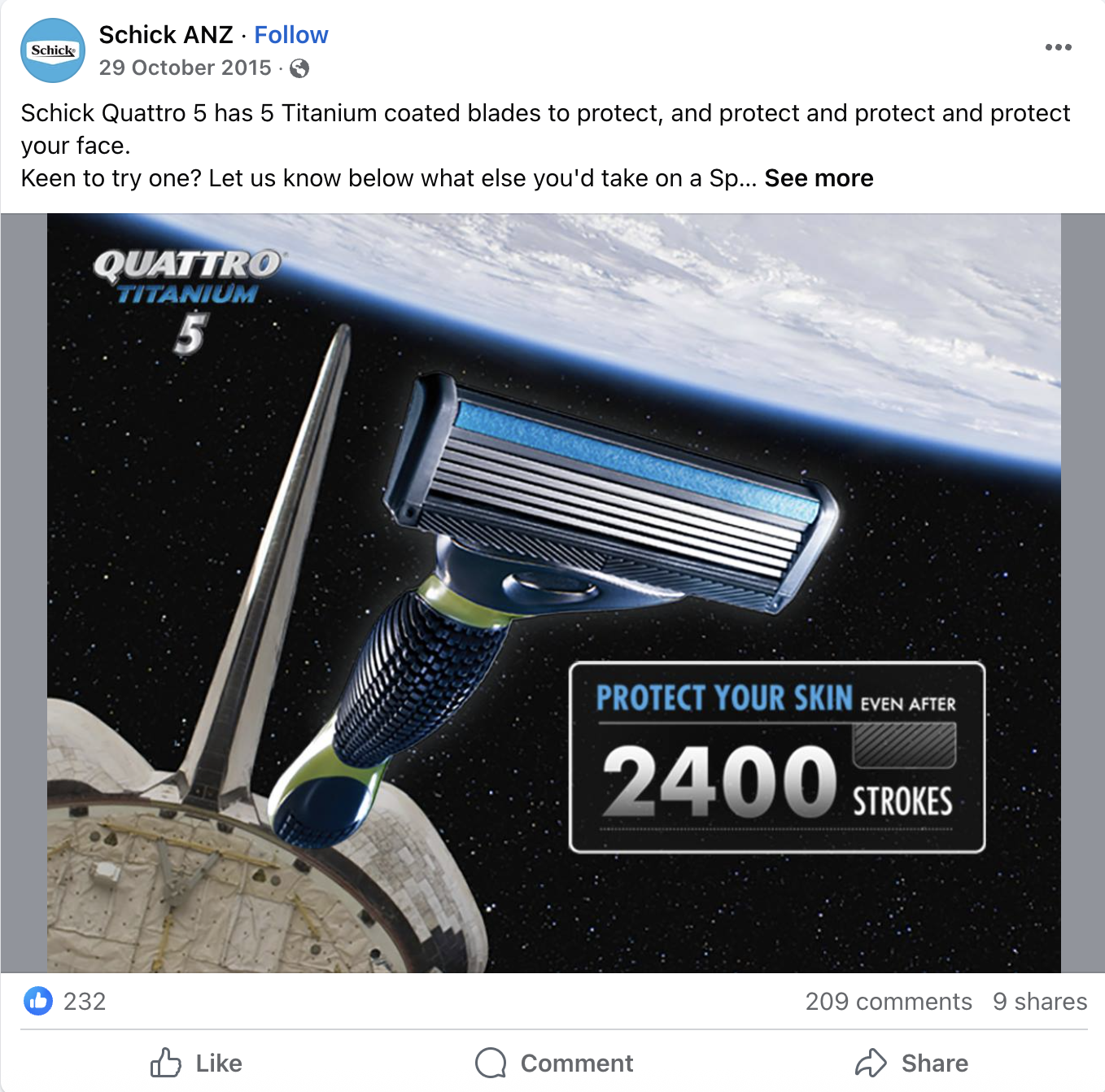The height and width of the screenshot is (1092, 1105).
Task: Click the arrow Share icon
Action: (871, 1063)
